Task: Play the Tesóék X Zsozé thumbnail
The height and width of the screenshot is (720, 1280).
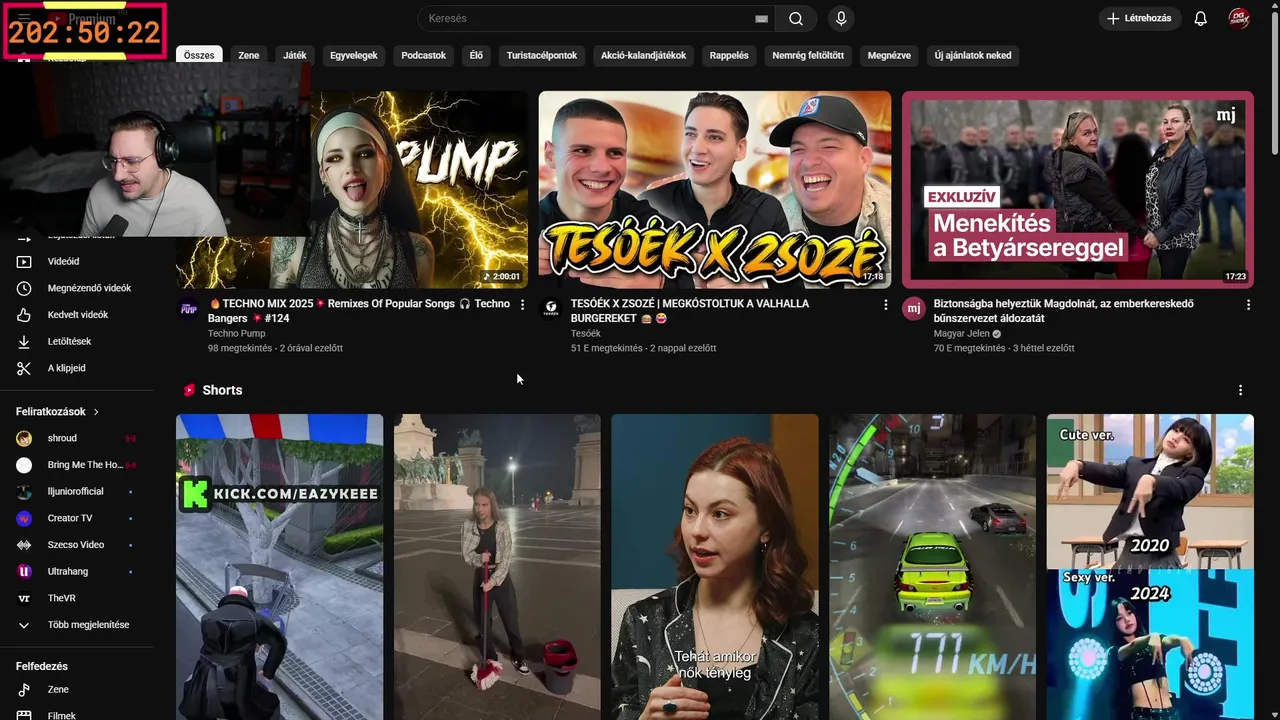Action: [715, 190]
